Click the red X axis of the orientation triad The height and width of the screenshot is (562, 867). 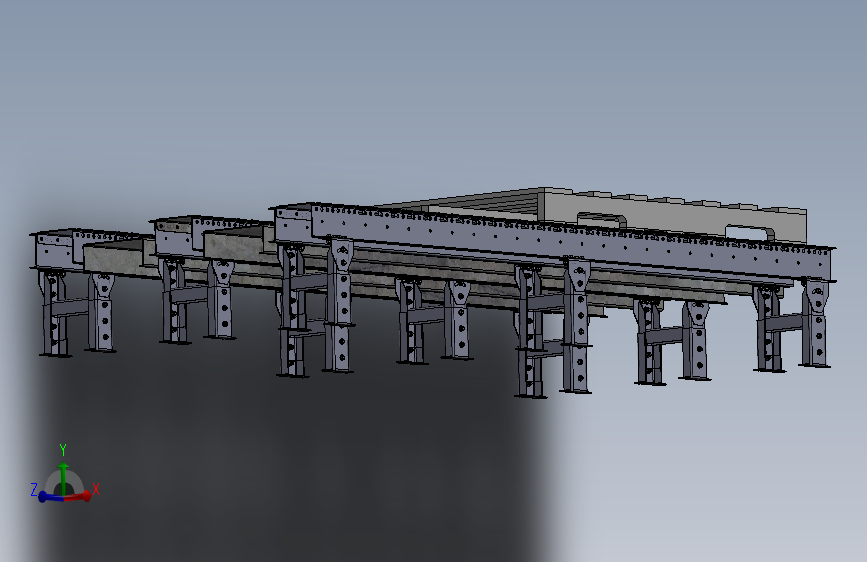click(x=78, y=496)
